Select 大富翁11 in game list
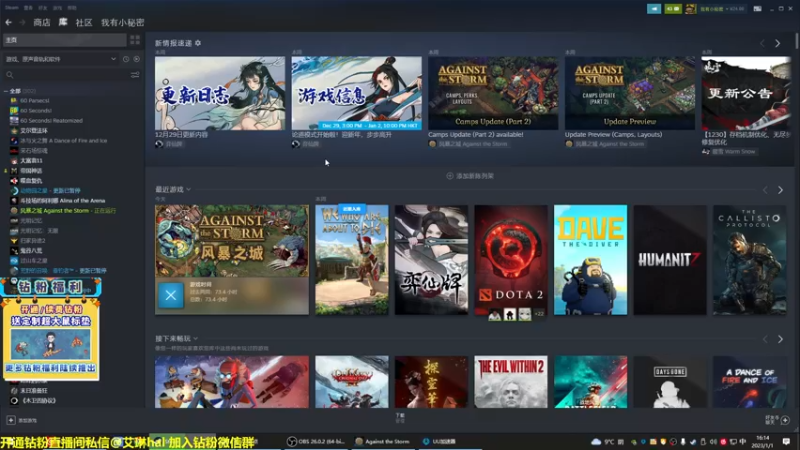Image resolution: width=800 pixels, height=450 pixels. coord(31,160)
